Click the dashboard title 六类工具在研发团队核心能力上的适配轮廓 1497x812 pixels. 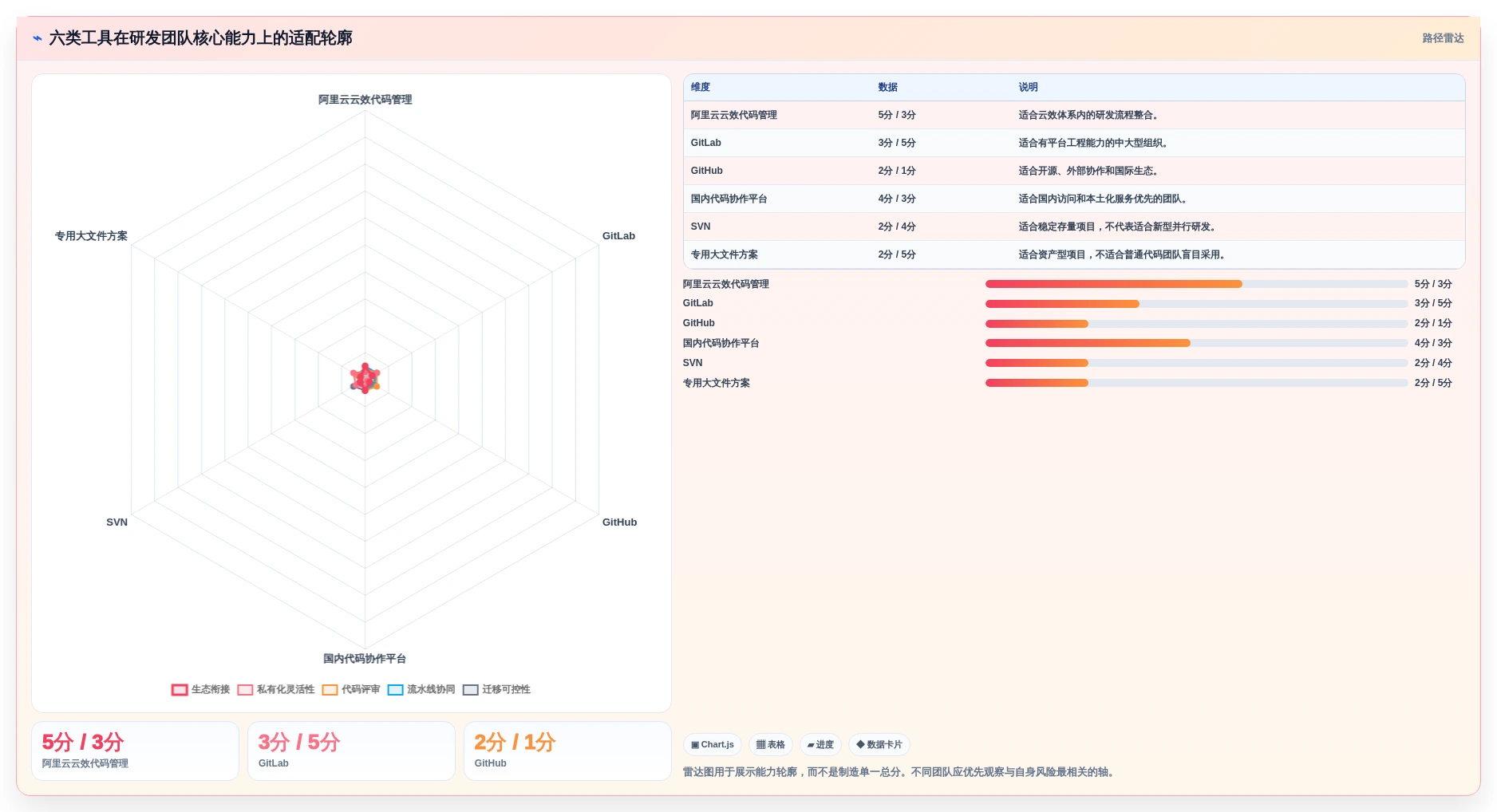[x=200, y=37]
